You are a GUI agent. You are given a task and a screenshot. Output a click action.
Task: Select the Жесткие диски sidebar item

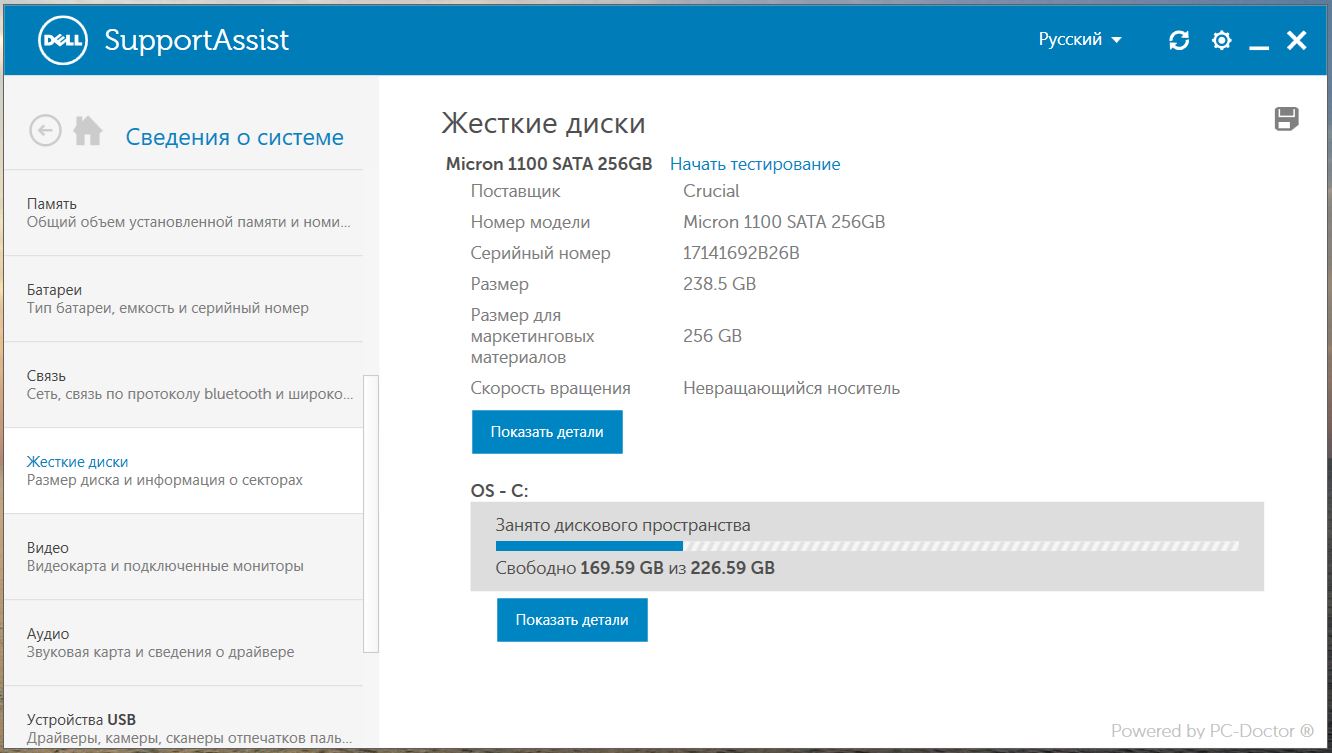pyautogui.click(x=185, y=470)
